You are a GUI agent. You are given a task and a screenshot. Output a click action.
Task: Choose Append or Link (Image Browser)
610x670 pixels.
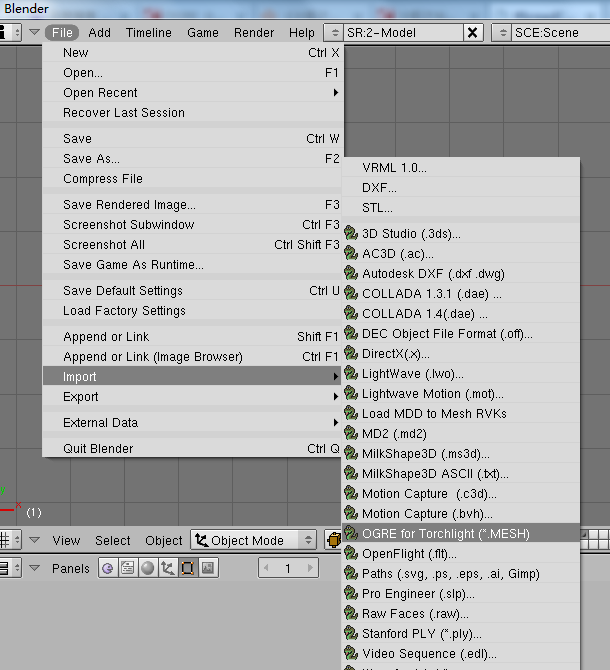tap(193, 356)
